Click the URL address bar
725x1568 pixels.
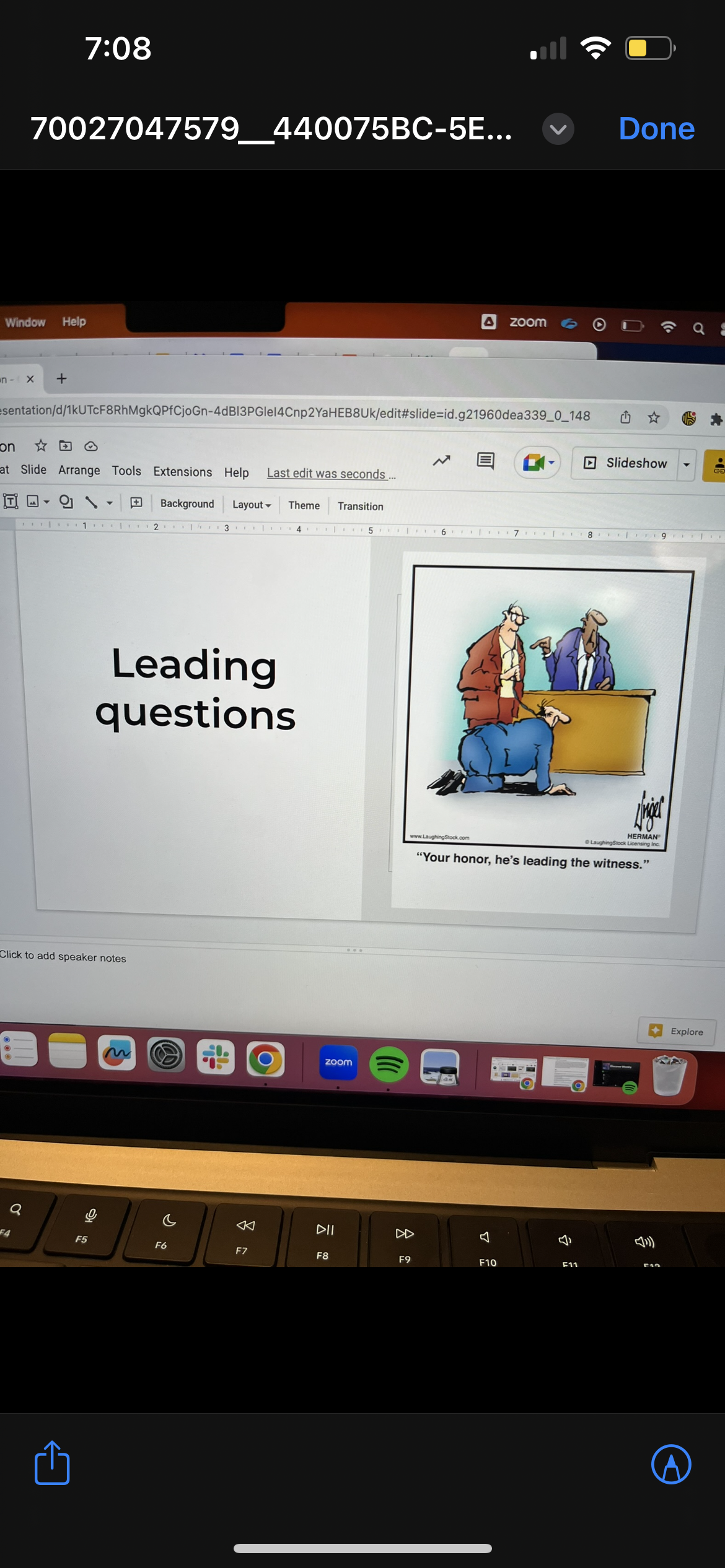pos(295,412)
